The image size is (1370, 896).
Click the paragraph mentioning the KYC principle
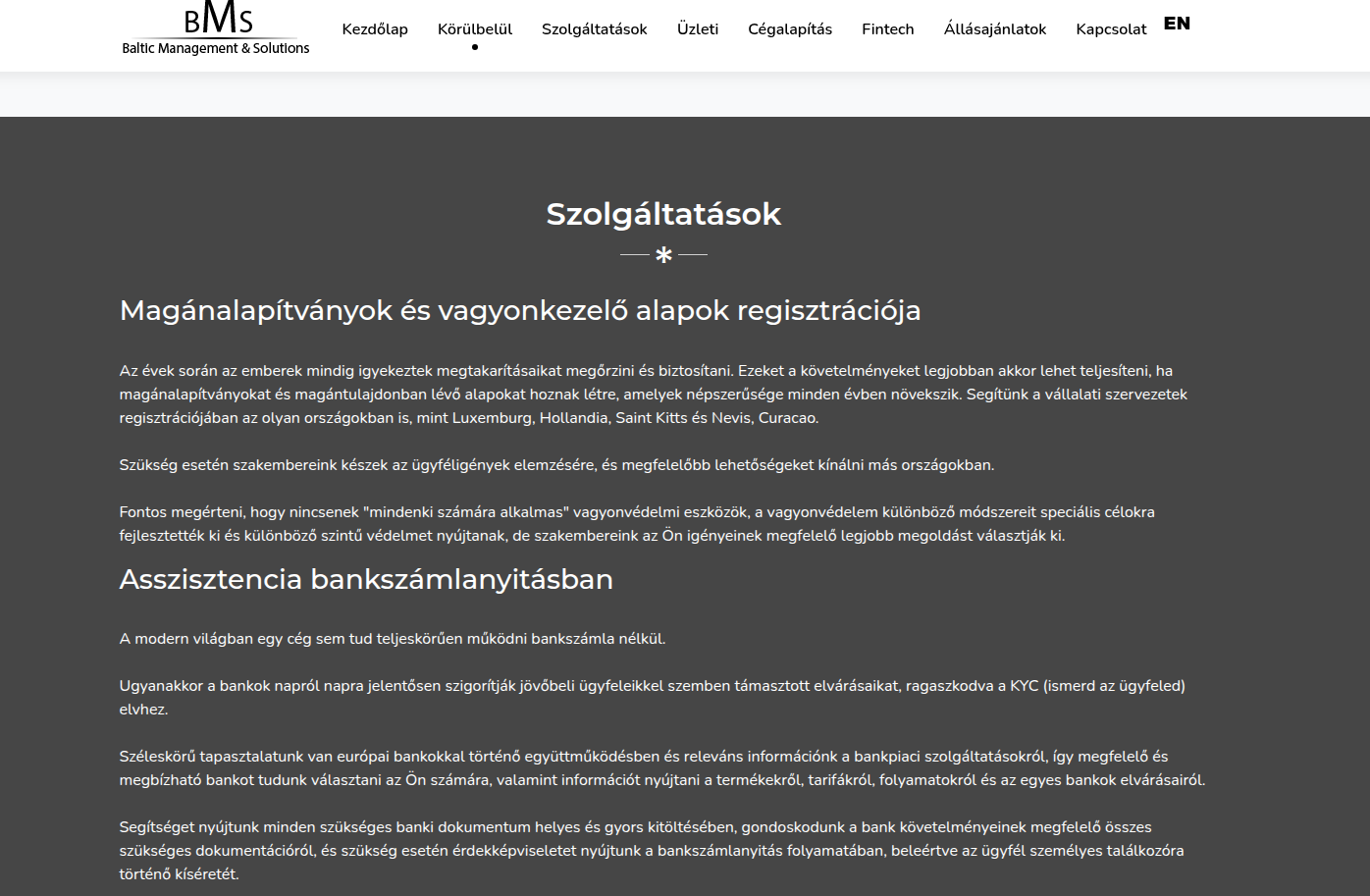click(x=653, y=697)
